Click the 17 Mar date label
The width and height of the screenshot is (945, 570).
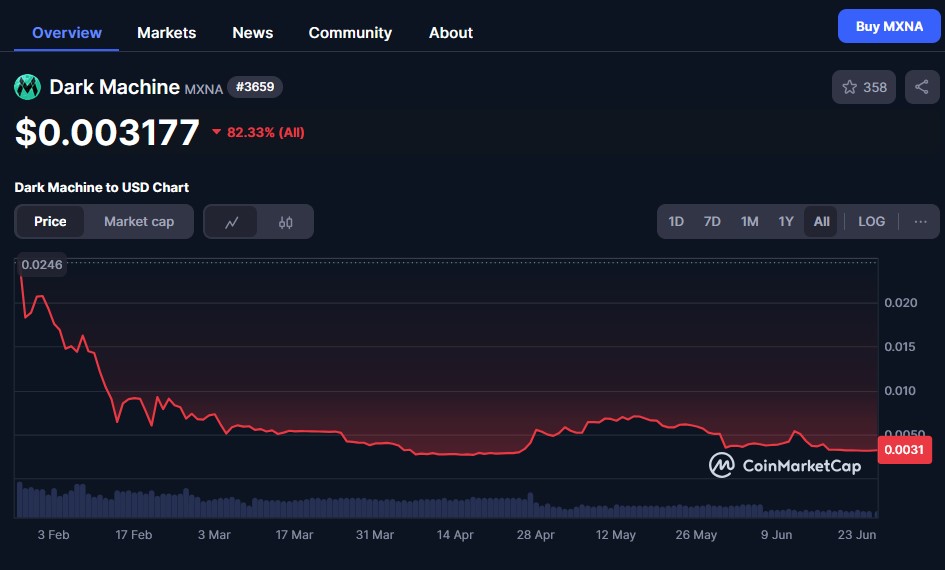[x=294, y=534]
